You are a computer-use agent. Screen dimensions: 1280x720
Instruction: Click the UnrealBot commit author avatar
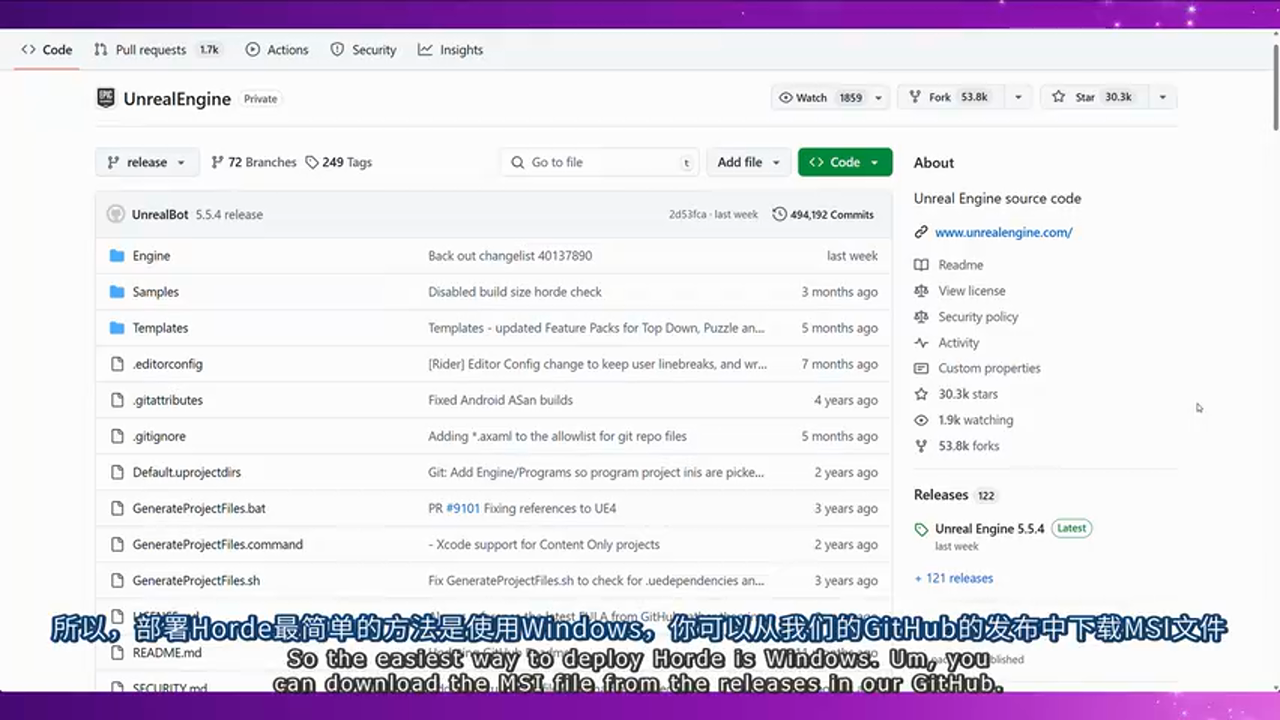click(x=115, y=214)
